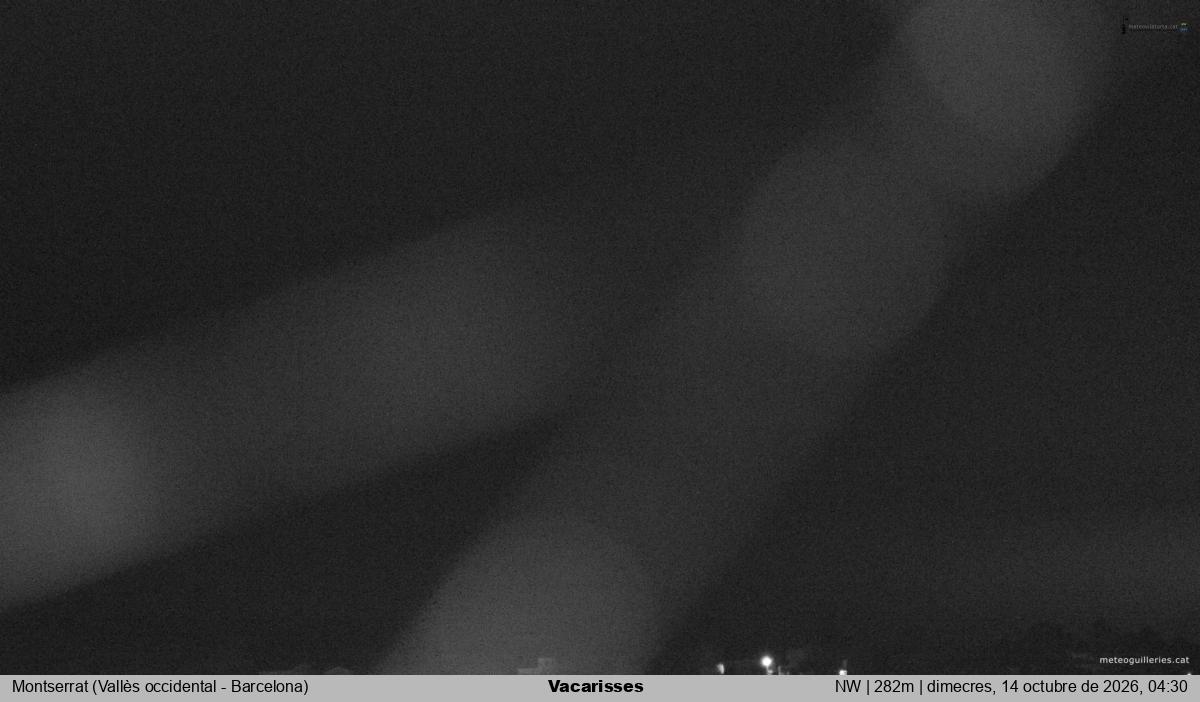The height and width of the screenshot is (702, 1200).
Task: Select the bold "Vacarisses" location title
Action: 596,687
